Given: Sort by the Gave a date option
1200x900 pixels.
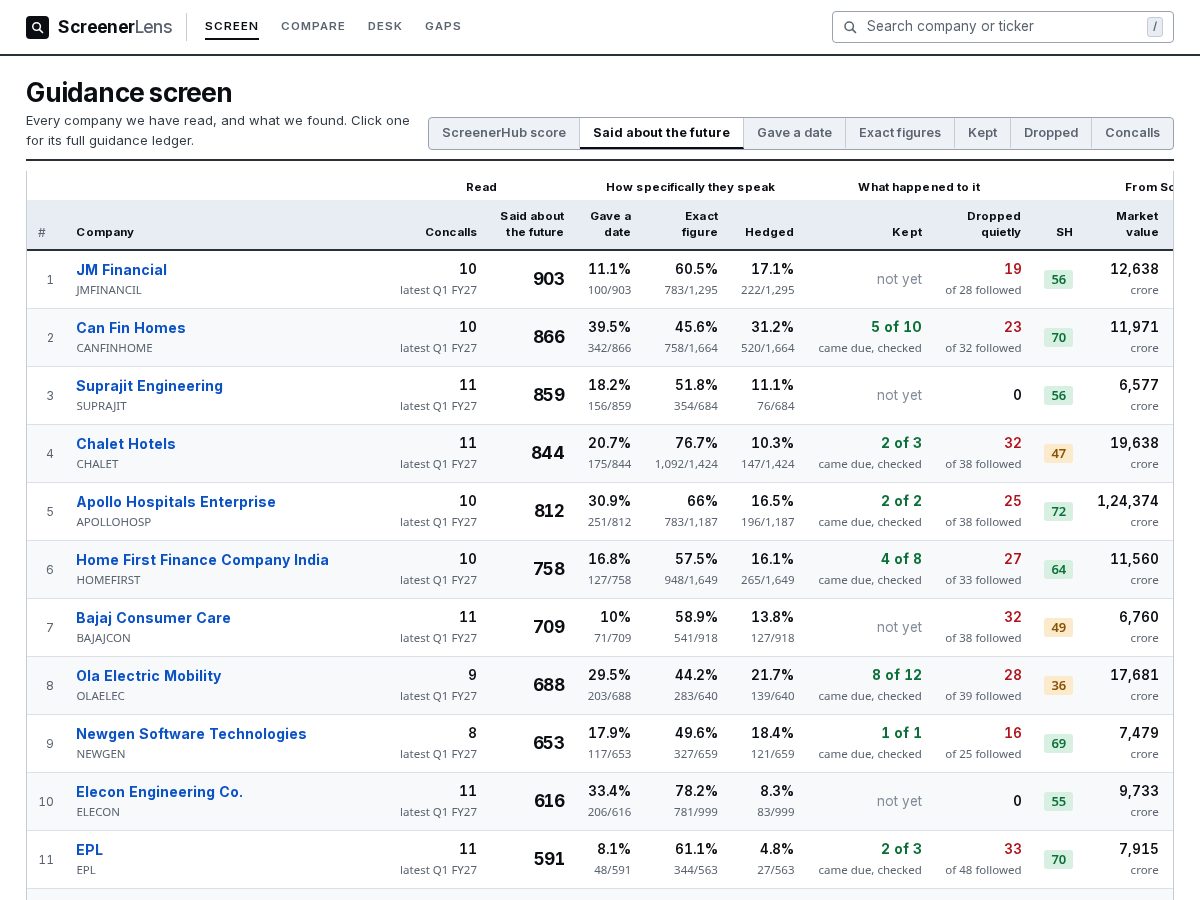Looking at the screenshot, I should tap(794, 133).
